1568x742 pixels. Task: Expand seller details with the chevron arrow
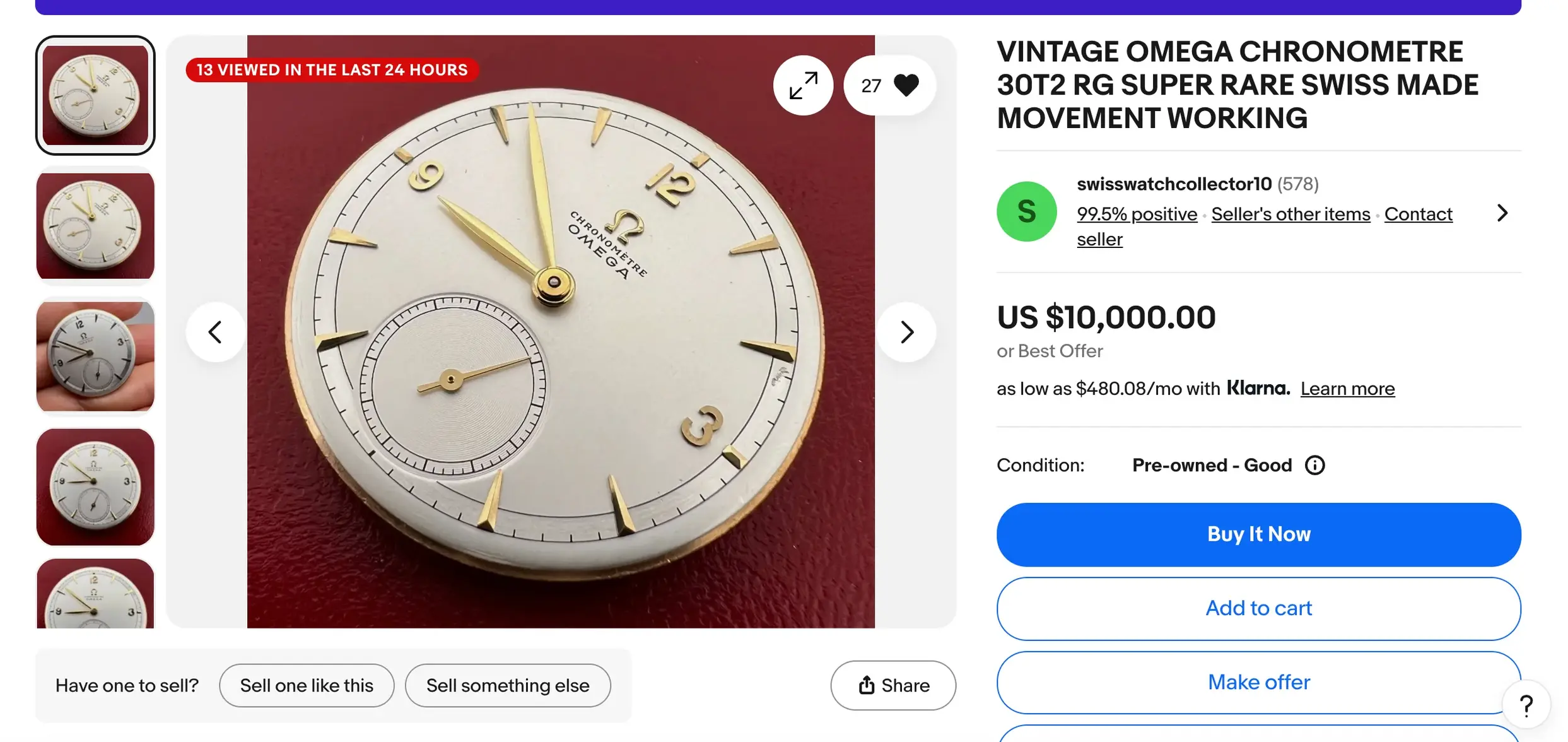click(1502, 213)
